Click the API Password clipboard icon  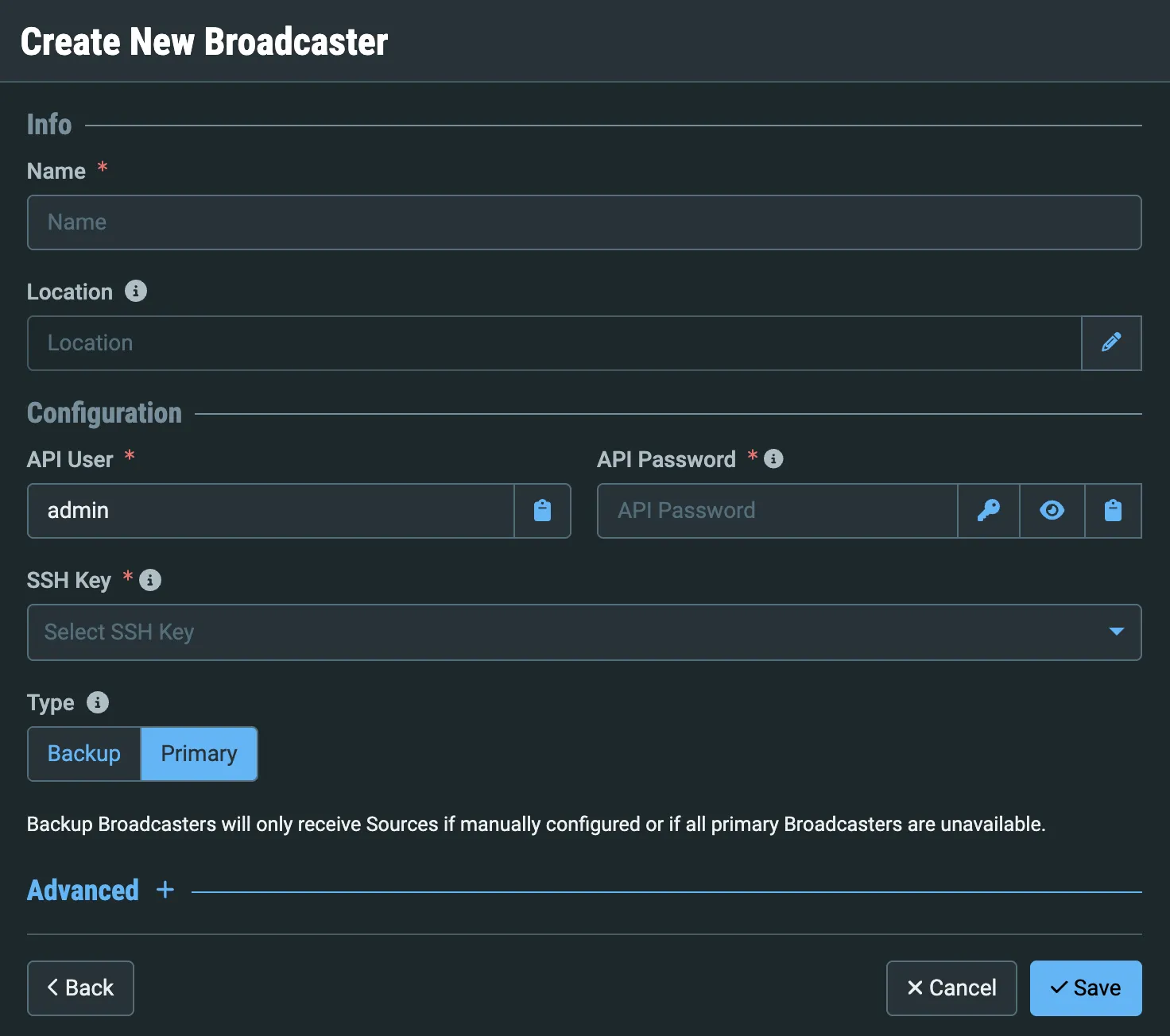[1113, 511]
